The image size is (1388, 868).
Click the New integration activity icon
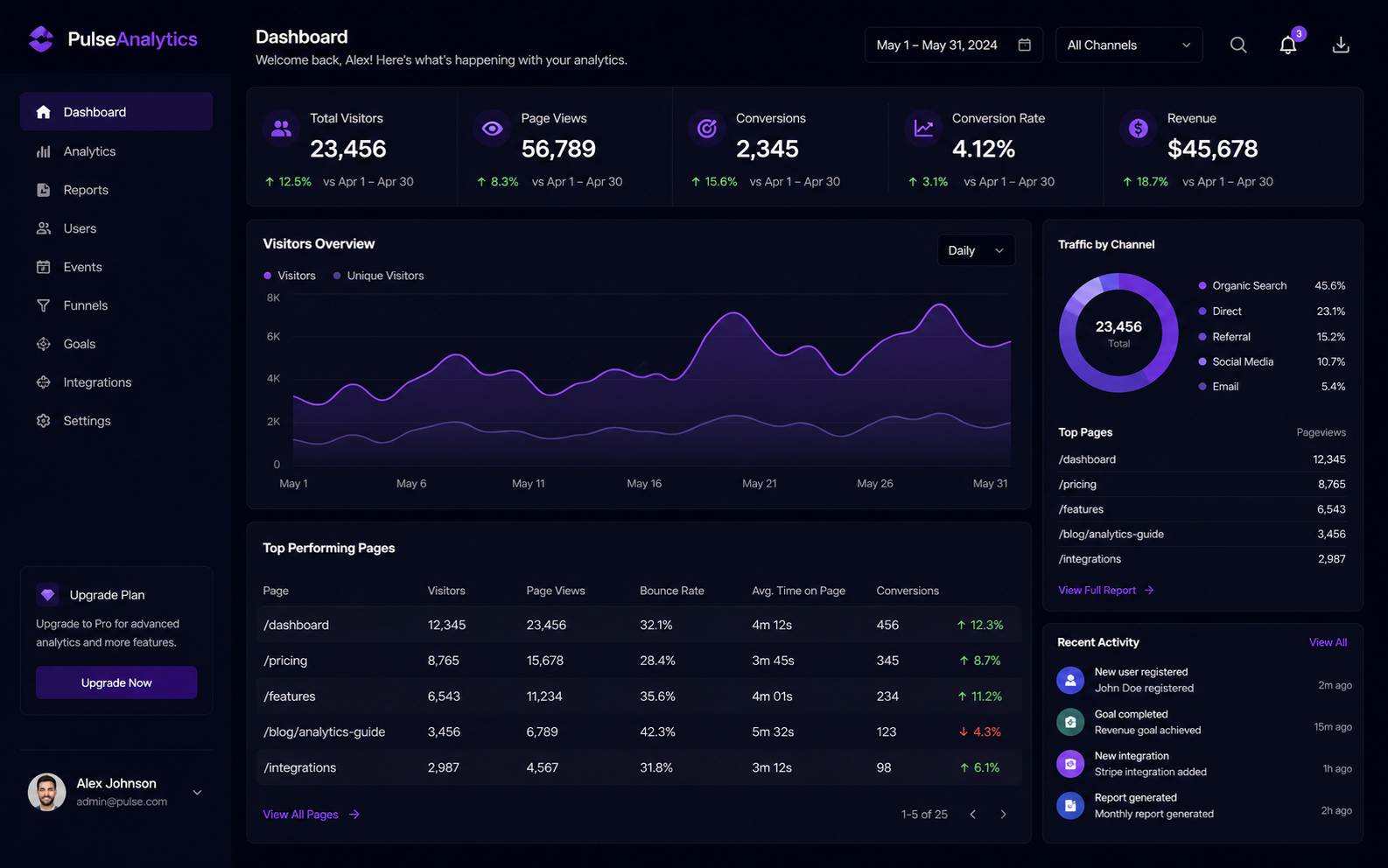(1070, 764)
